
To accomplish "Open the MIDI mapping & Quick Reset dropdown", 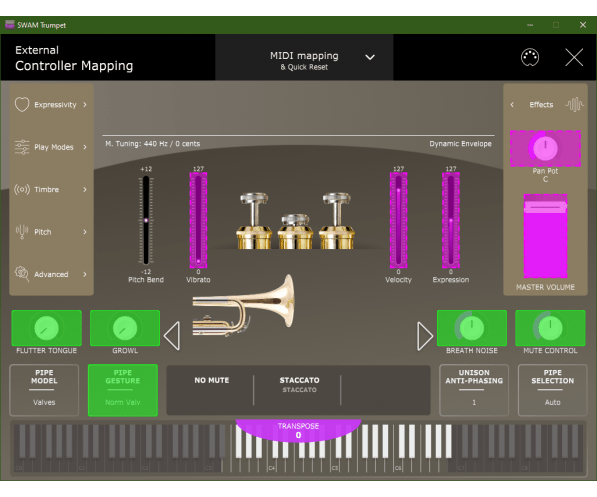I will click(304, 58).
